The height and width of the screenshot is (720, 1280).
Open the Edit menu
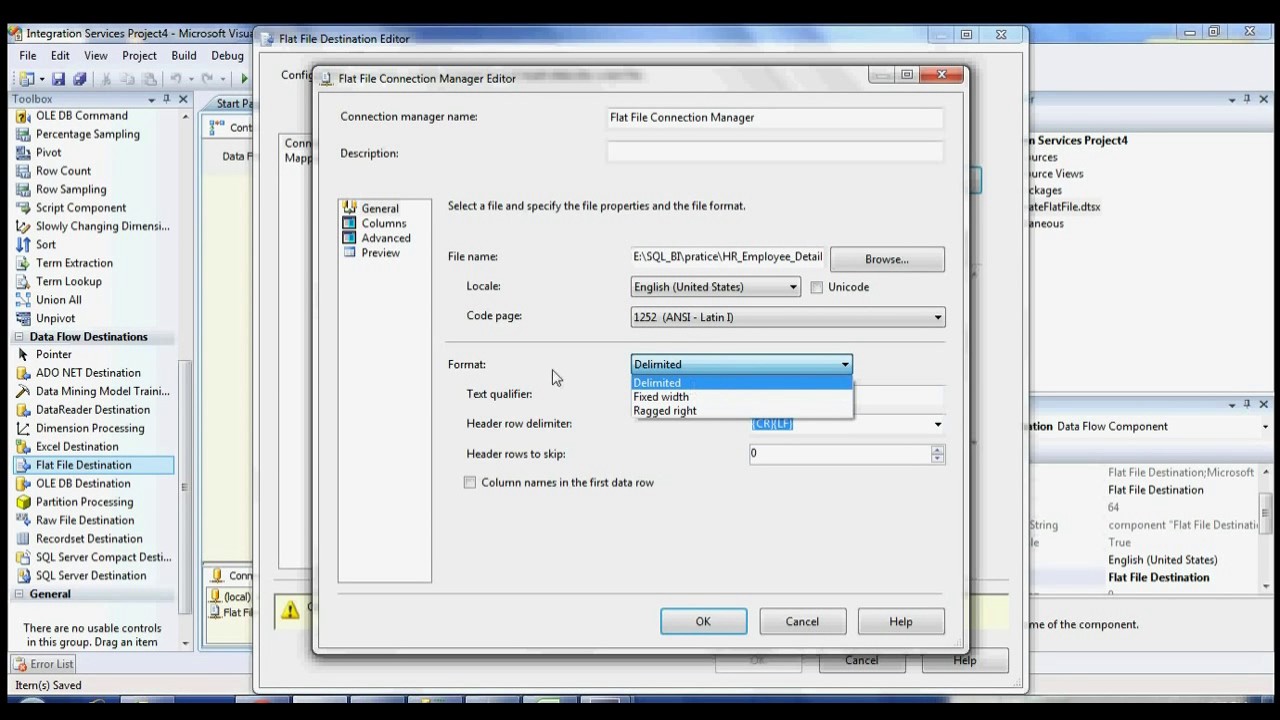coord(61,56)
